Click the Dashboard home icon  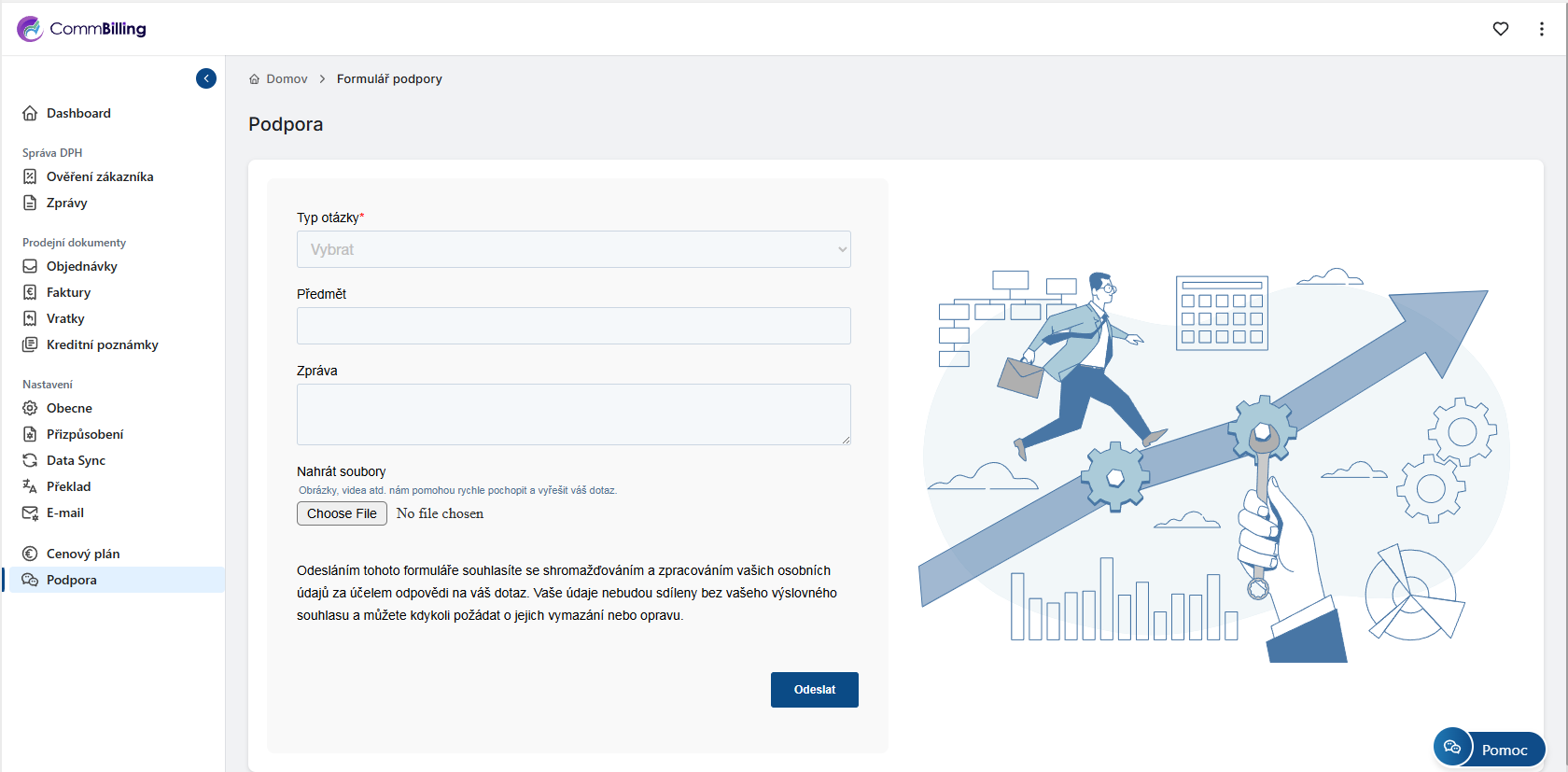point(30,113)
